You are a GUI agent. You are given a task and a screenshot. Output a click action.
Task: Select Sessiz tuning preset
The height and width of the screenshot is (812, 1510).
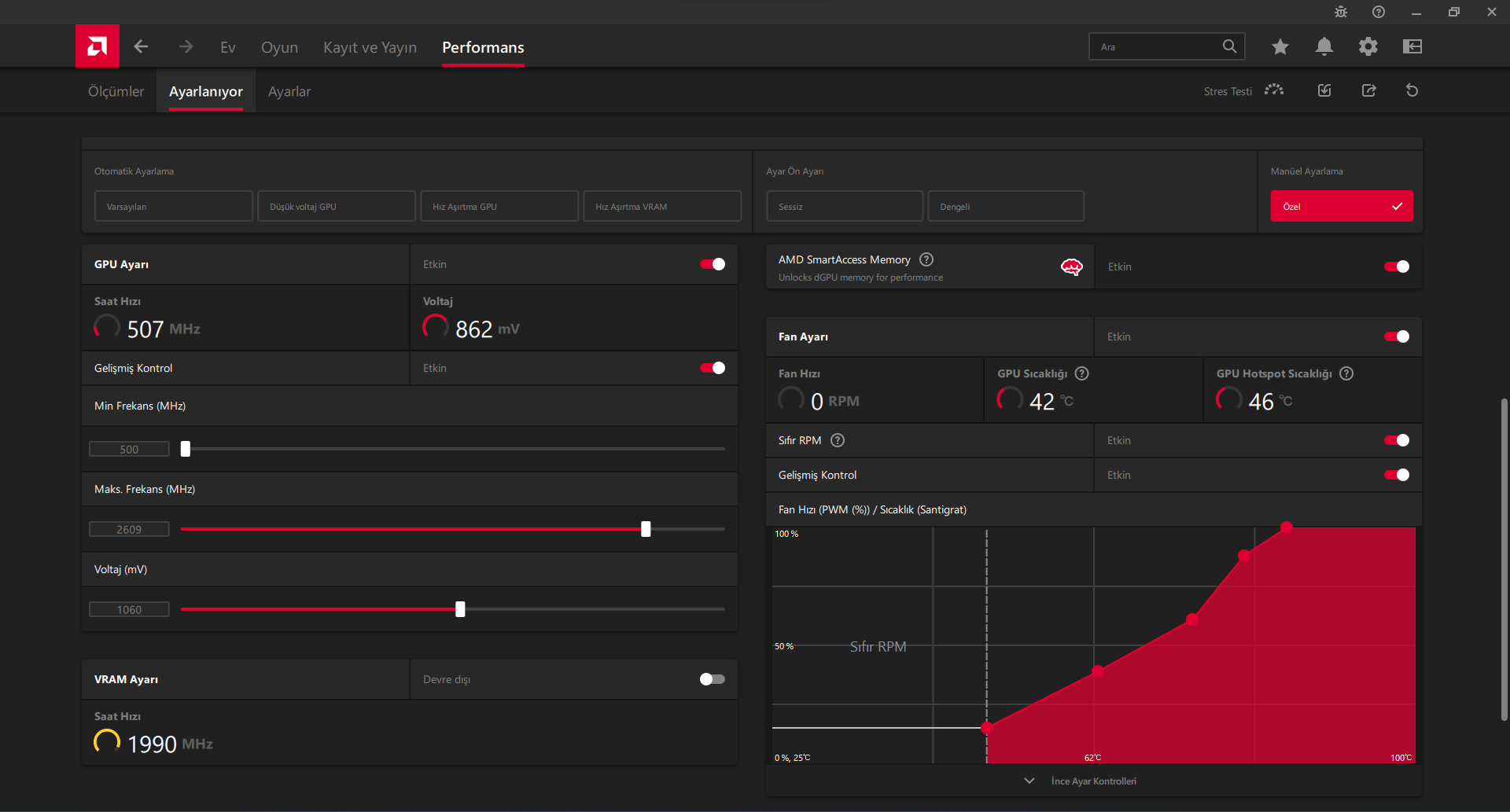(845, 206)
